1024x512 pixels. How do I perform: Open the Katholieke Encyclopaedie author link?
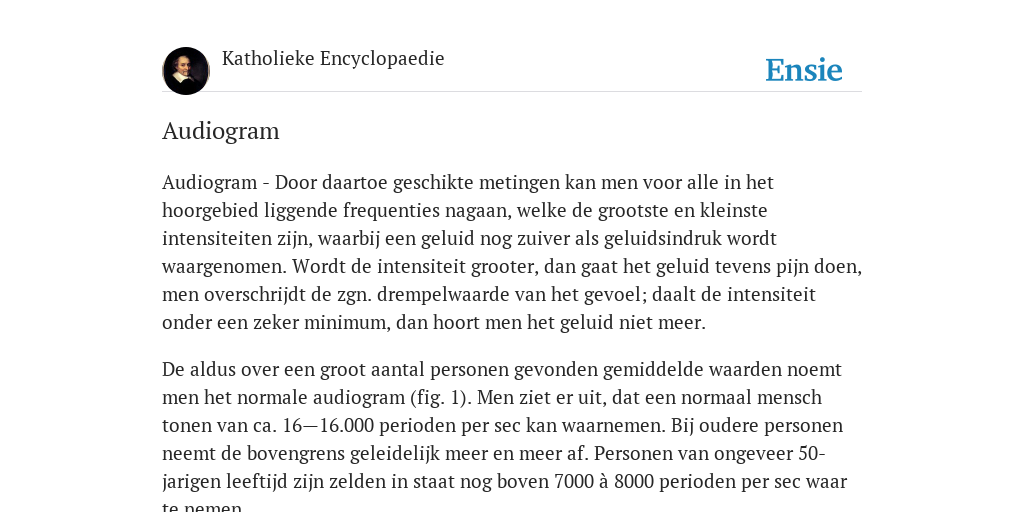tap(333, 58)
